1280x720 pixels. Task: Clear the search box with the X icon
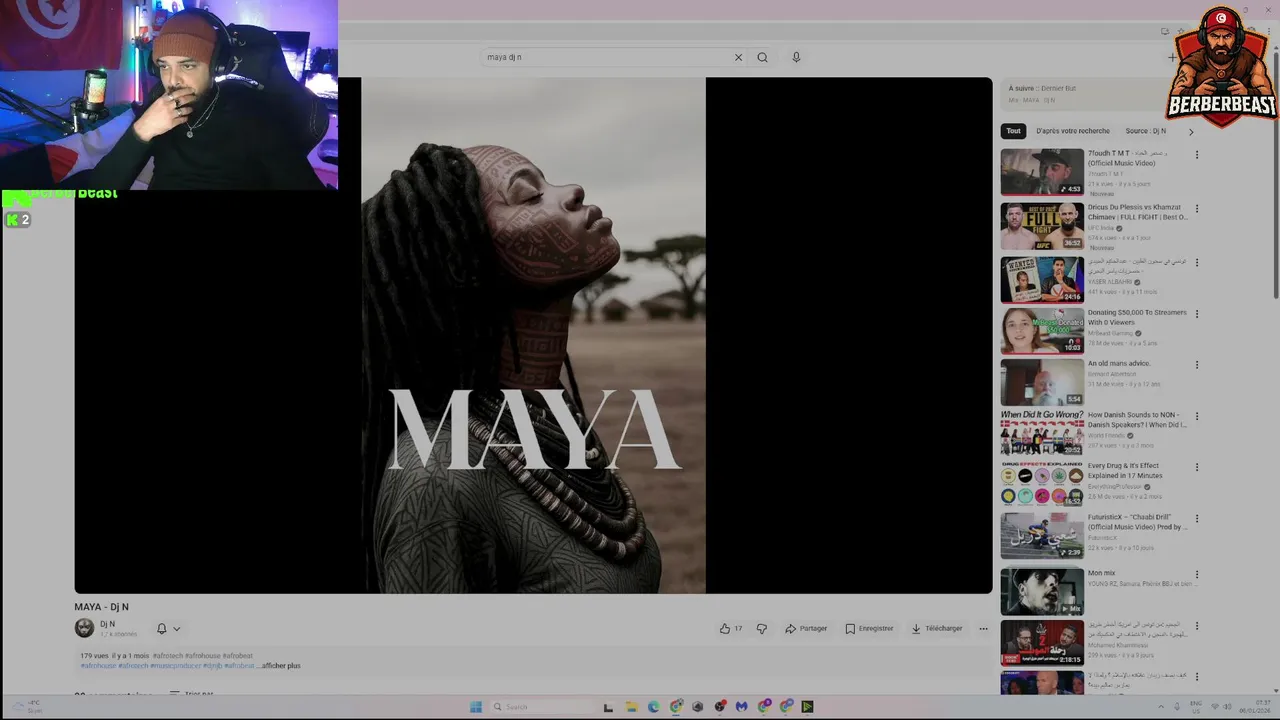[738, 57]
